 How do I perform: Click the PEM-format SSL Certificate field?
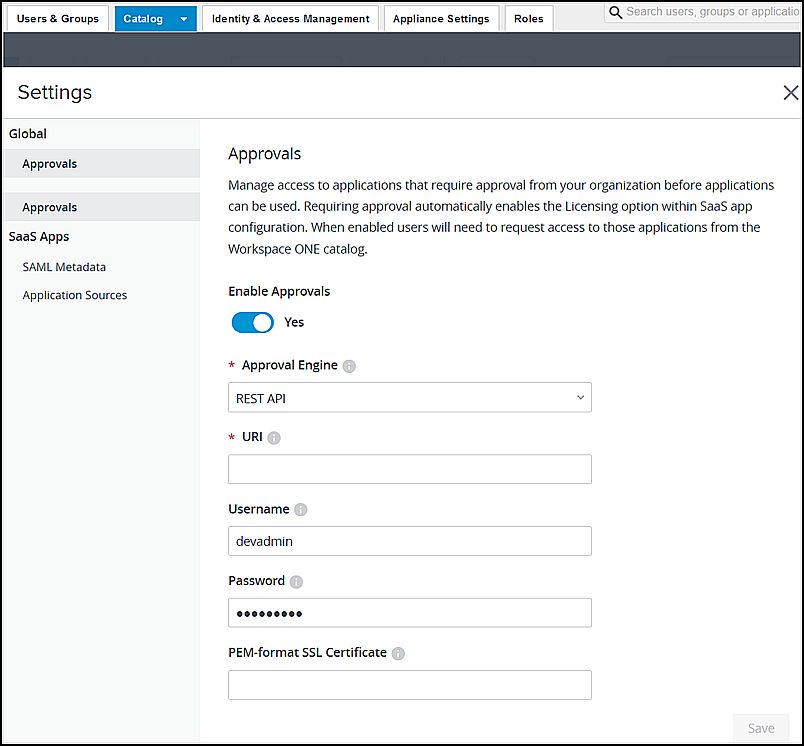click(410, 685)
